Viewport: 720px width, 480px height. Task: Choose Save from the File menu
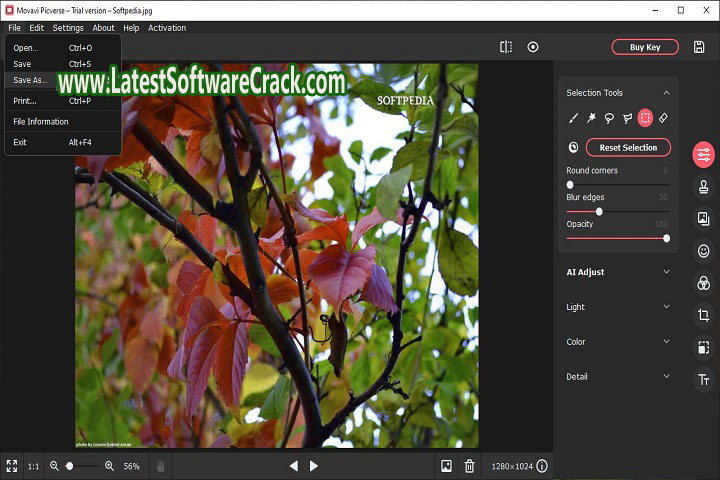(63, 64)
